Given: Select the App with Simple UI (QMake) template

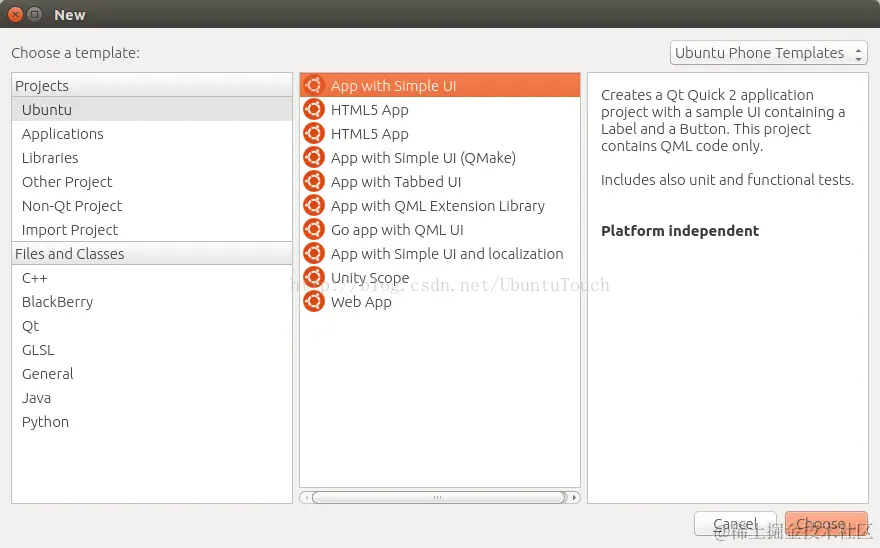Looking at the screenshot, I should click(x=439, y=158).
